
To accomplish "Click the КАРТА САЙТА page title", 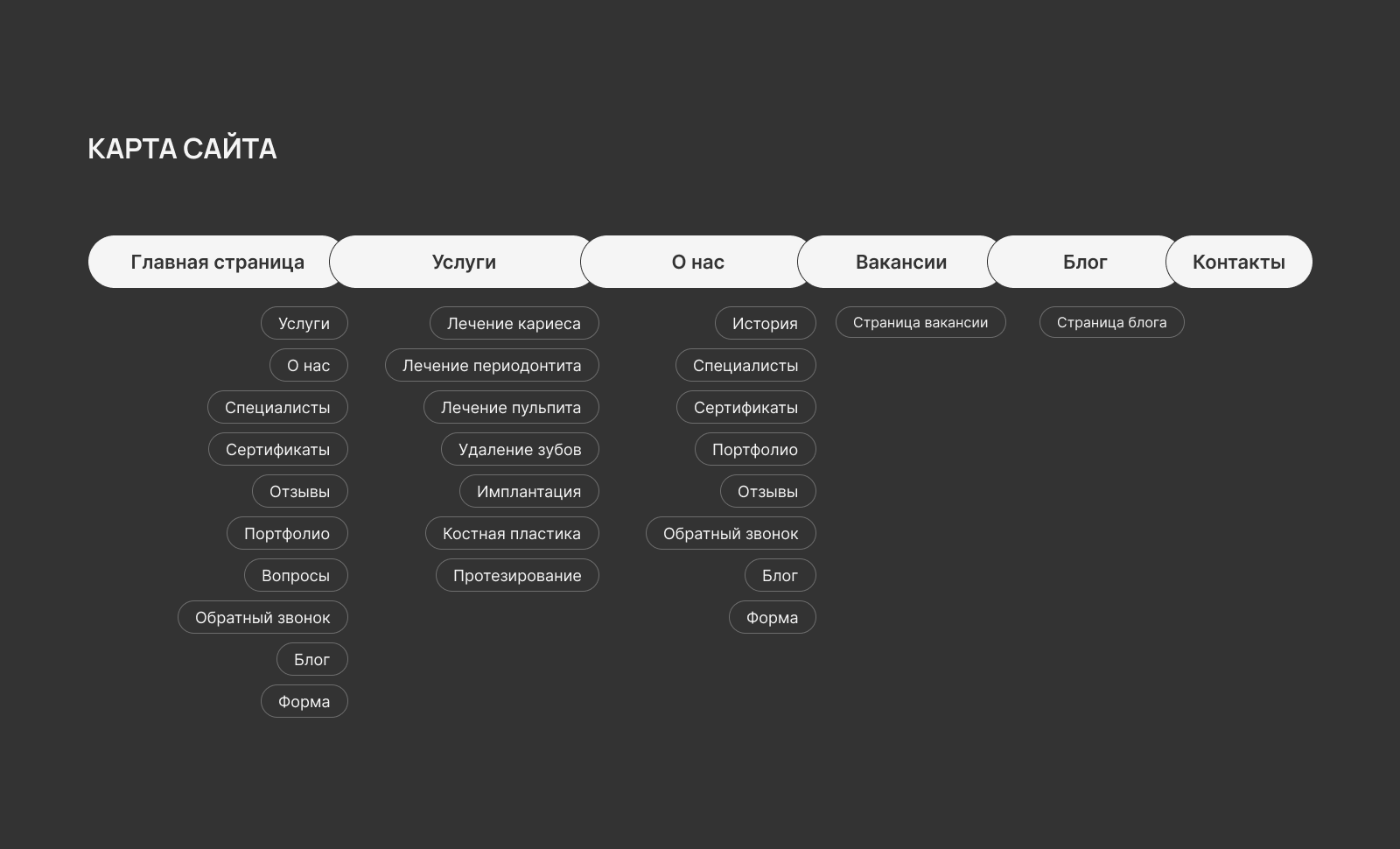I will click(x=182, y=149).
